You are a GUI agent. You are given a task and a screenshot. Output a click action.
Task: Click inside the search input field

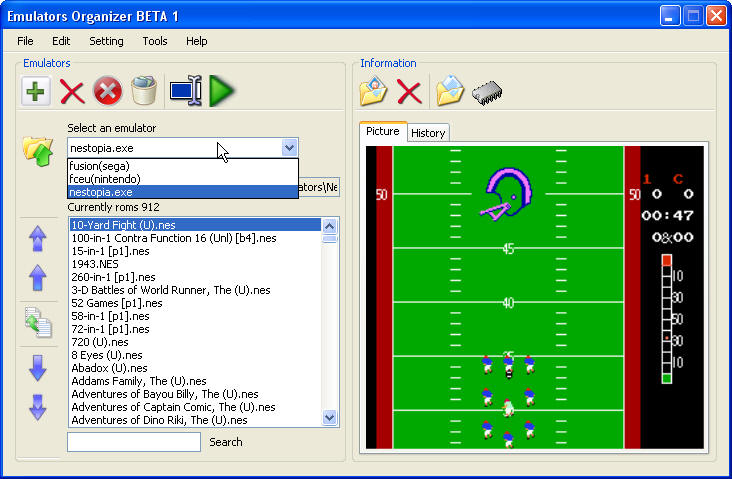[x=134, y=442]
